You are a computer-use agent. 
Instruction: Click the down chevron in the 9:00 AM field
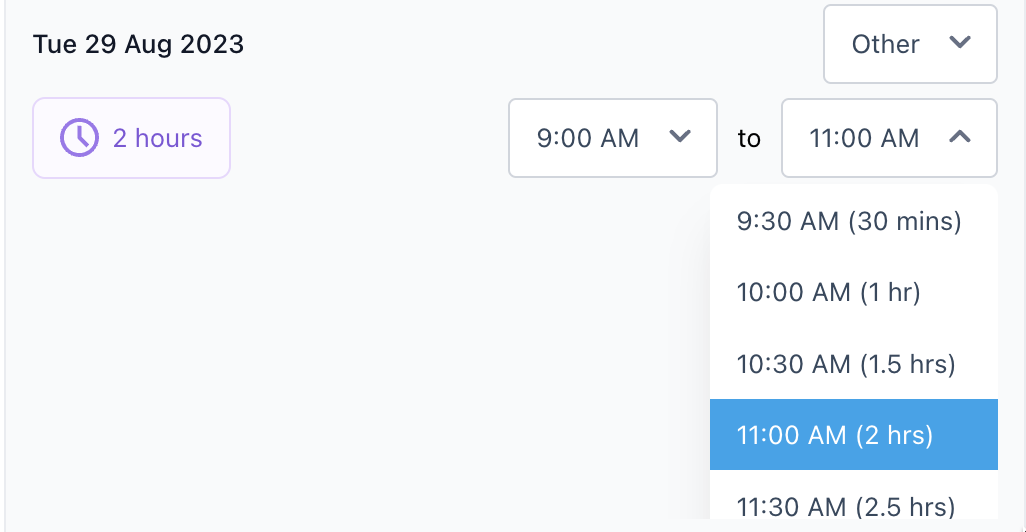point(680,136)
